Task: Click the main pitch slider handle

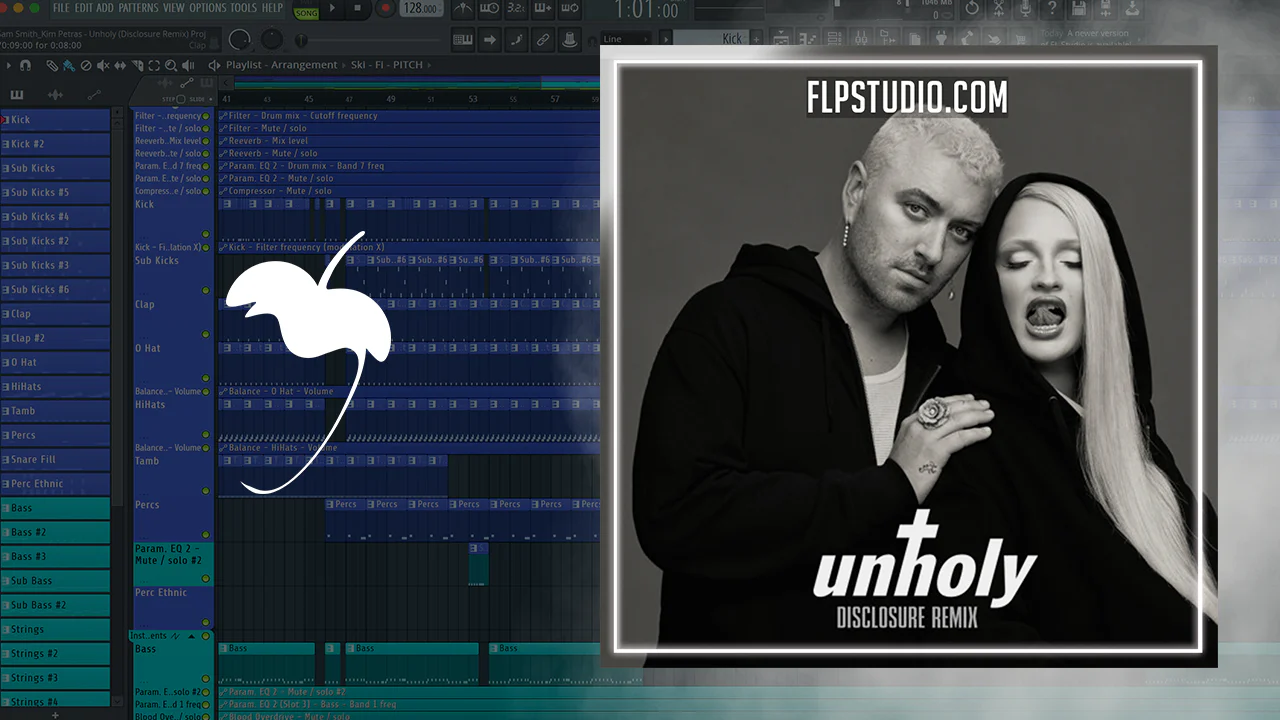Action: 299,40
